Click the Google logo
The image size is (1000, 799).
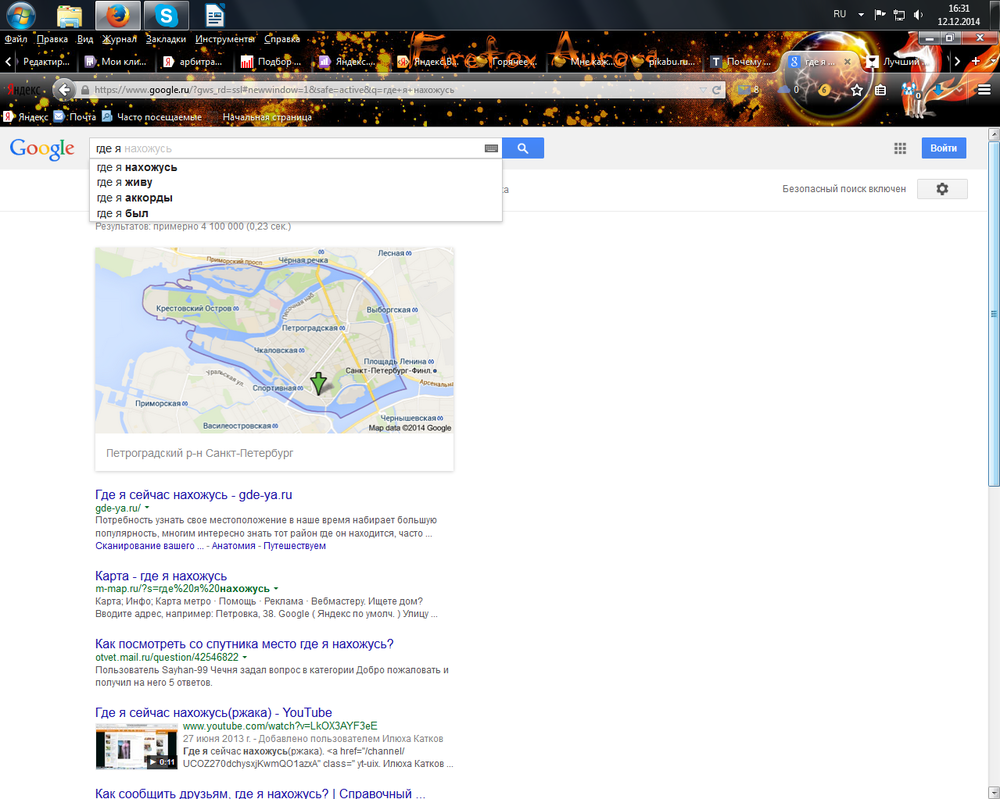point(42,149)
